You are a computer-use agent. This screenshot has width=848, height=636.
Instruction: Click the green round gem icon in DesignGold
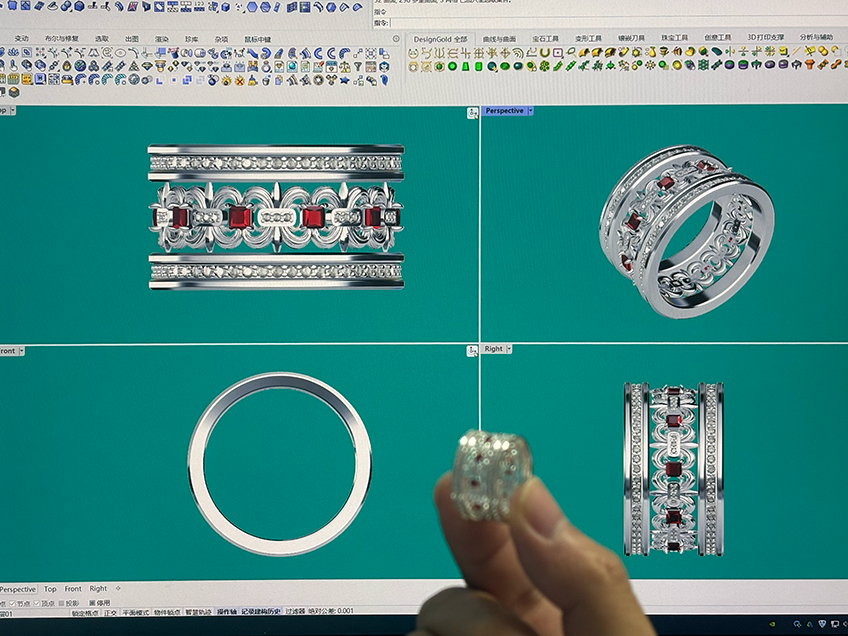[452, 65]
